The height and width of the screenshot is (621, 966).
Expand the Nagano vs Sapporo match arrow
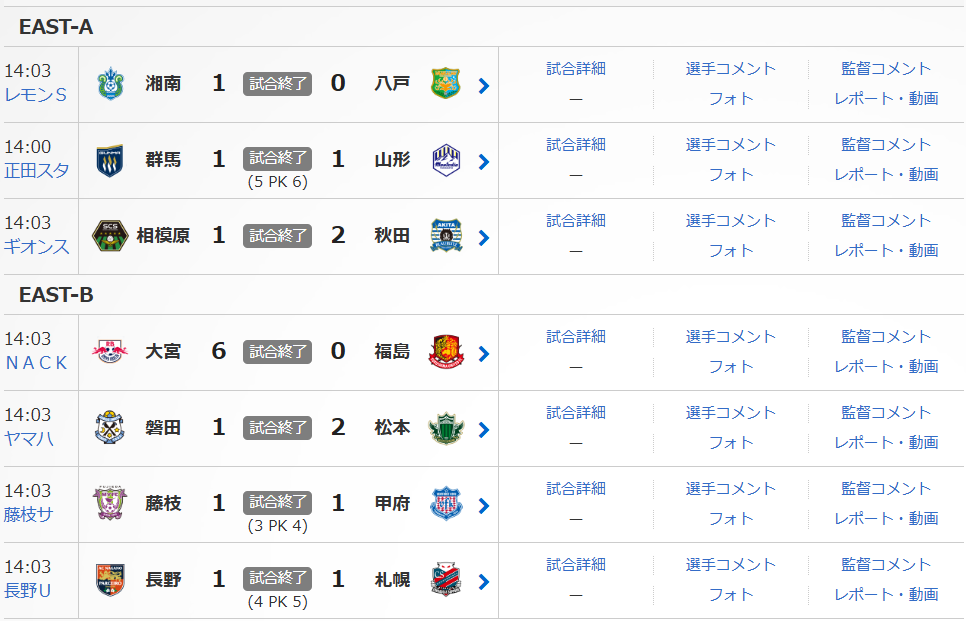[x=484, y=582]
